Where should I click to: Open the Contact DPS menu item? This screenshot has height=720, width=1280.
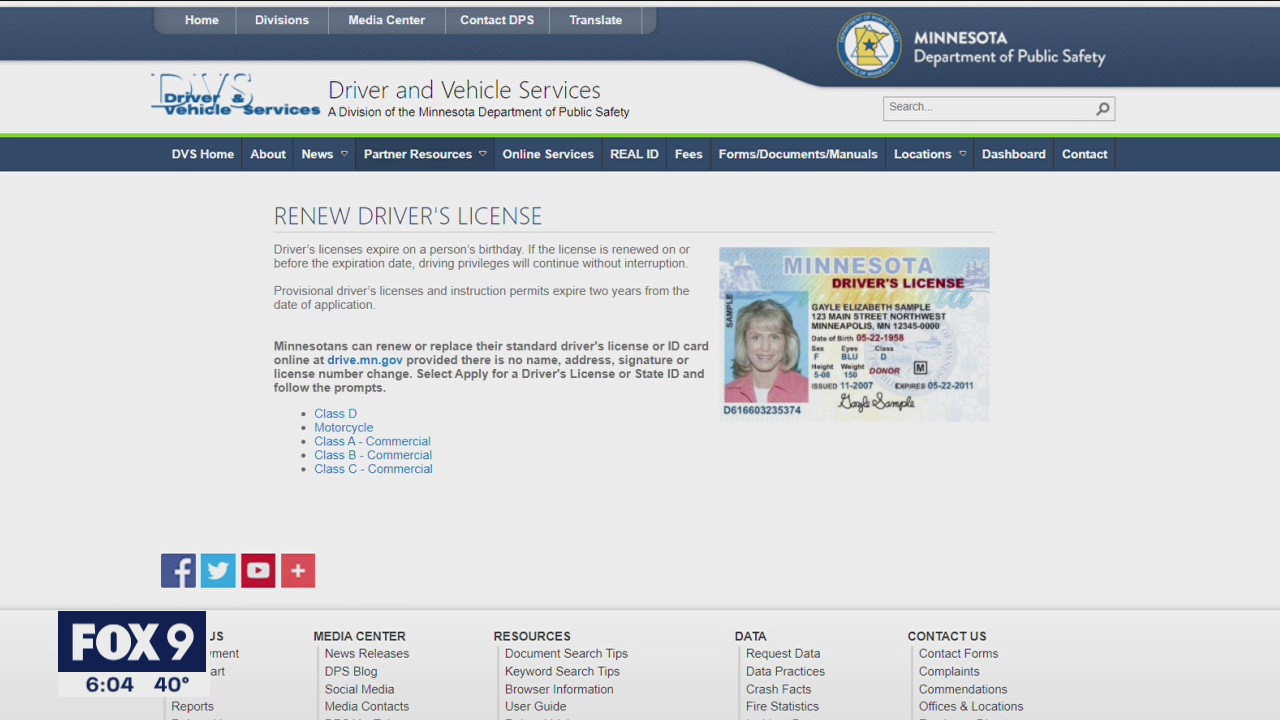[497, 20]
